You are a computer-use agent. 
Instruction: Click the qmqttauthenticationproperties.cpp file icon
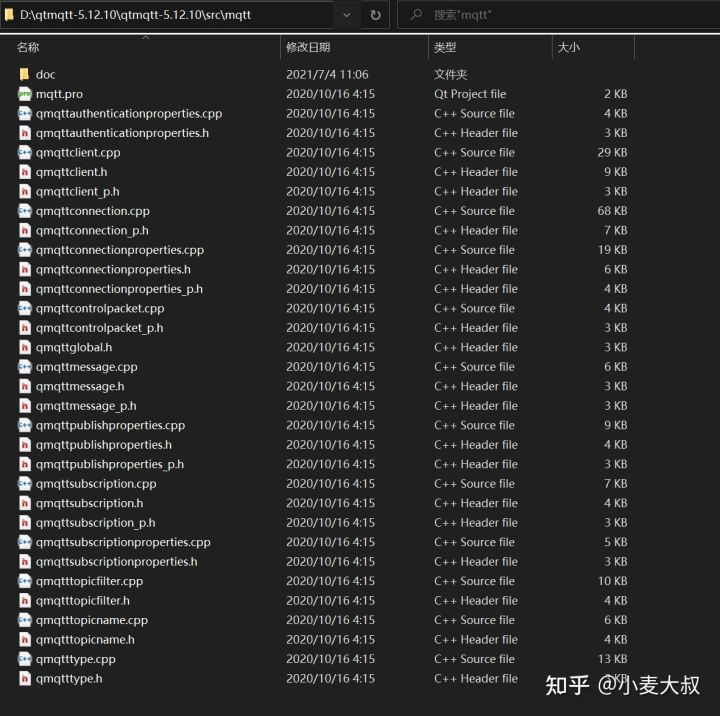point(24,113)
